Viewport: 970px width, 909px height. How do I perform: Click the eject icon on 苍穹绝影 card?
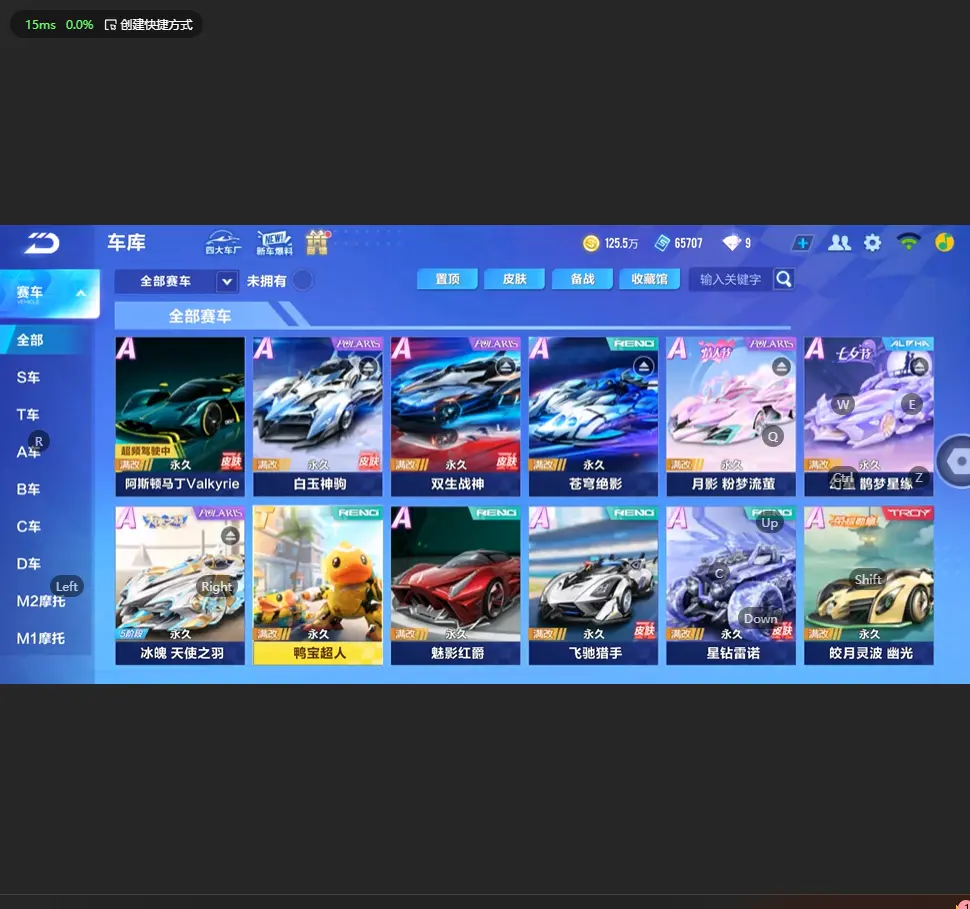[x=644, y=367]
